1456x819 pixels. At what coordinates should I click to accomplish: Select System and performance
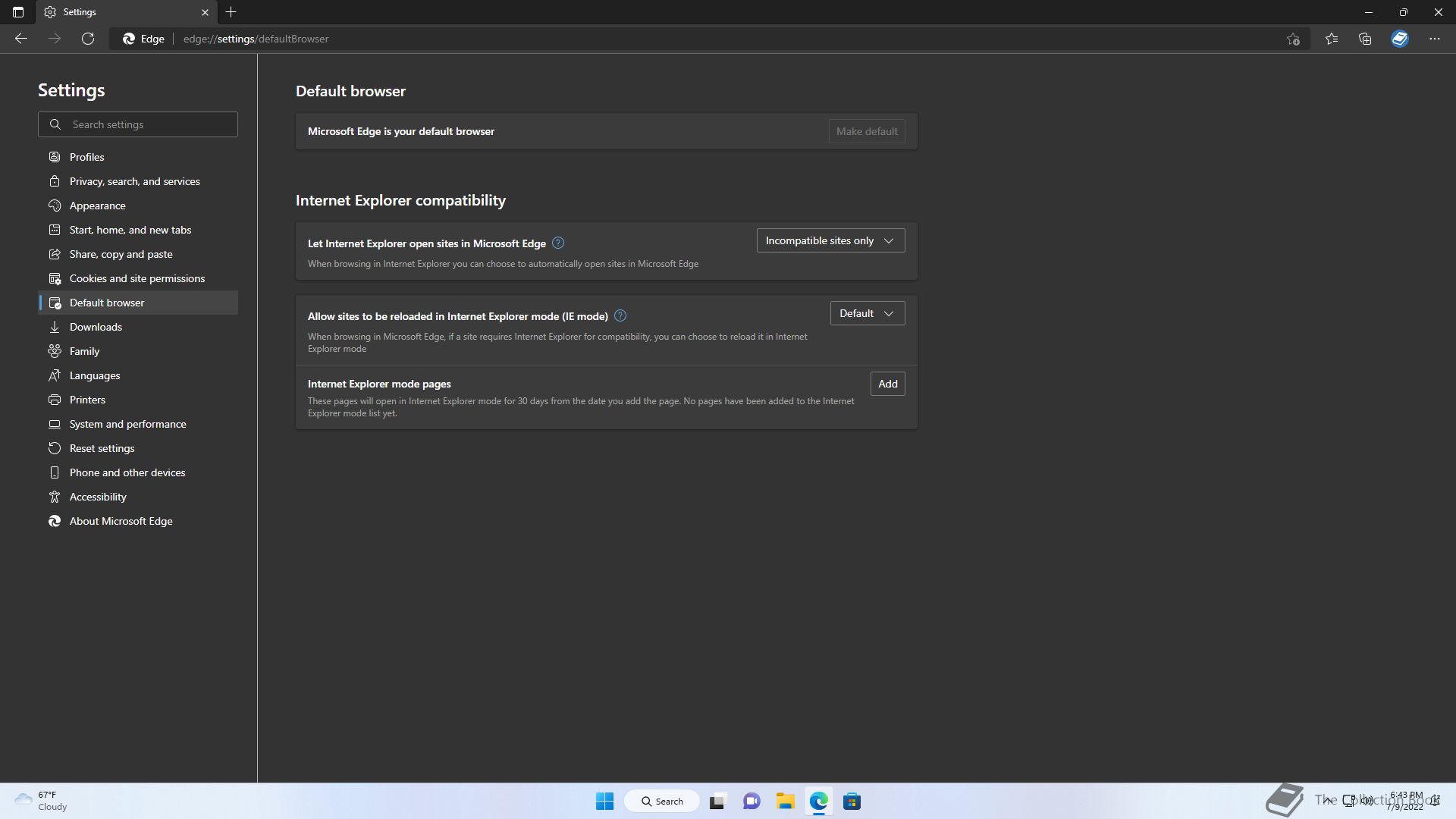138,424
